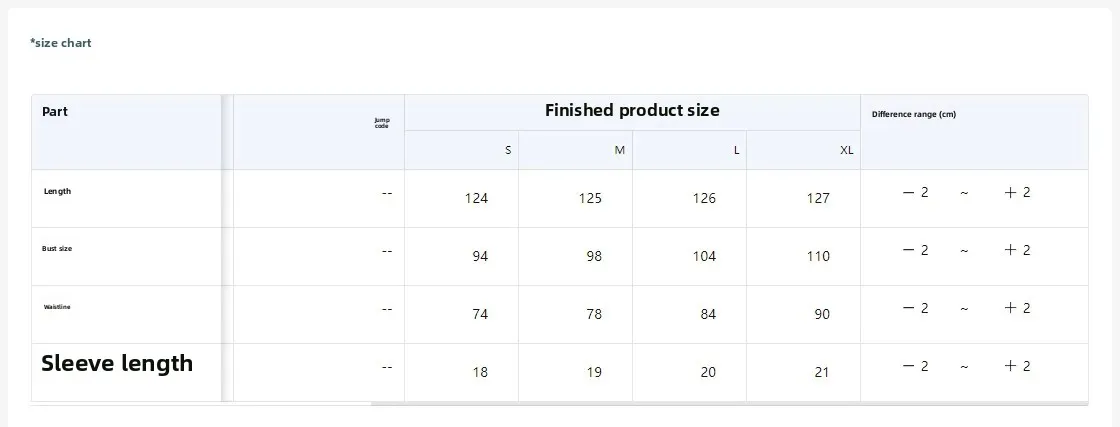Viewport: 1120px width, 427px height.
Task: Select the "Waistline" row label
Action: point(57,307)
